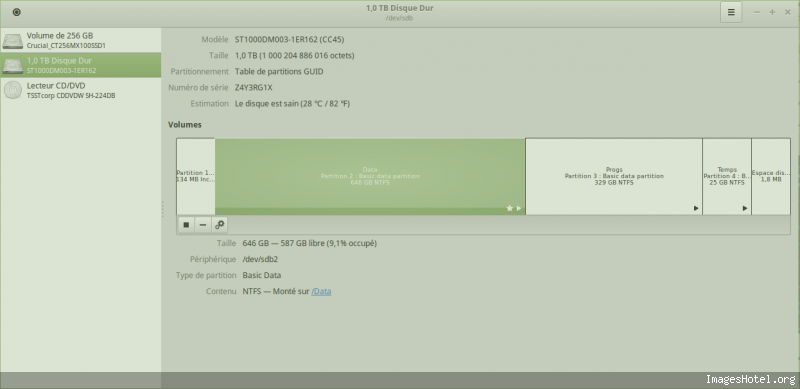This screenshot has height=389, width=800.
Task: Click the star icon on Data partition
Action: point(509,208)
